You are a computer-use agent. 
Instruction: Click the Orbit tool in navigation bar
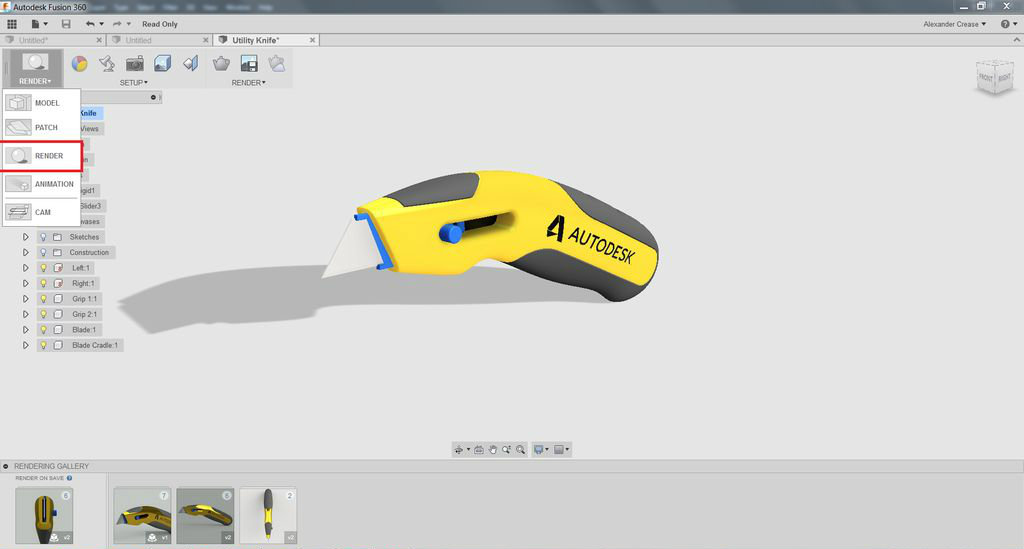pyautogui.click(x=459, y=450)
